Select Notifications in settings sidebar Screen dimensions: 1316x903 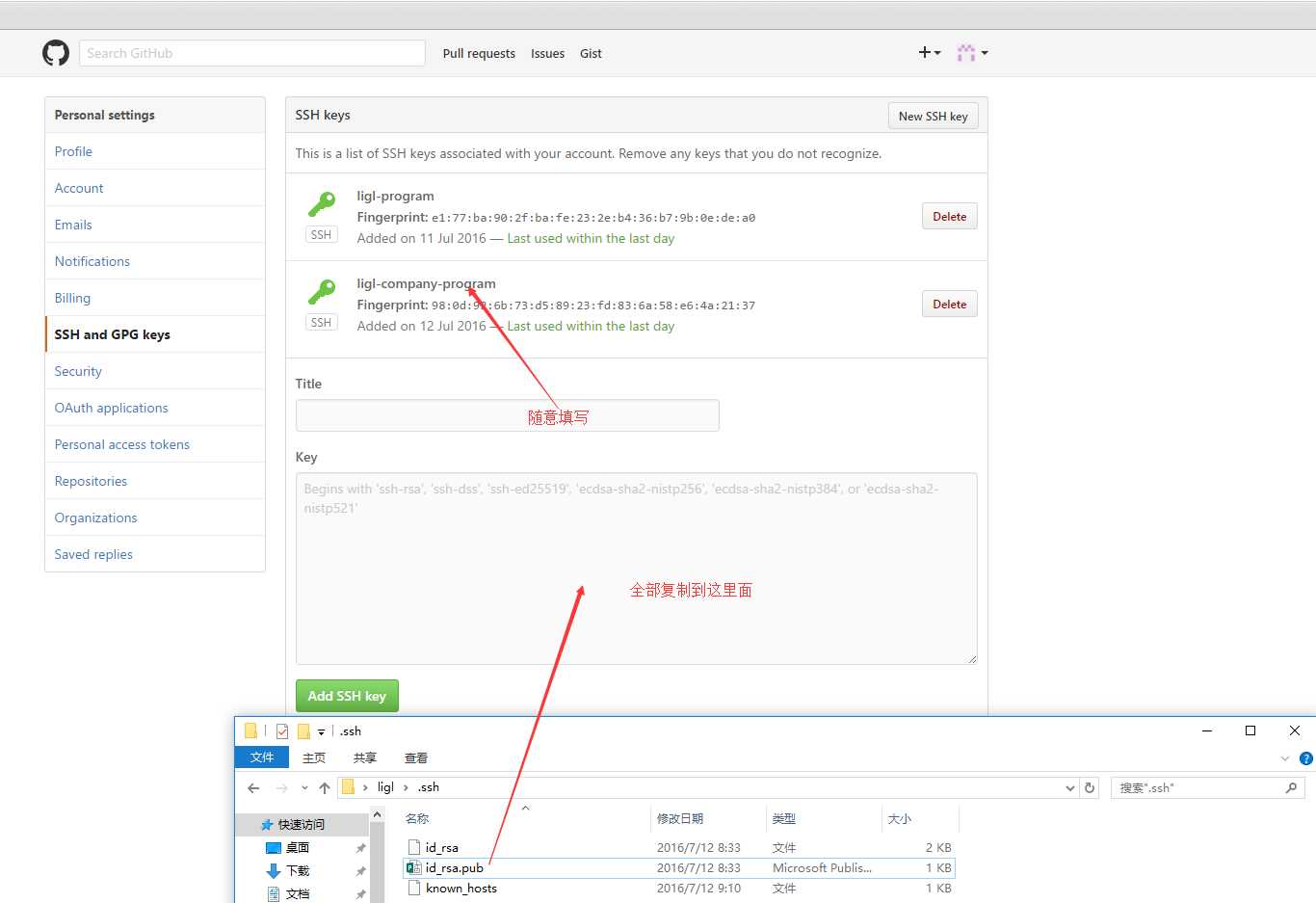click(x=155, y=261)
